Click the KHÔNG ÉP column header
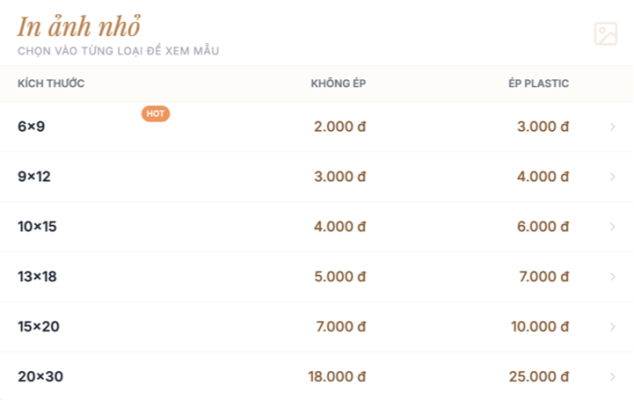 [x=338, y=83]
